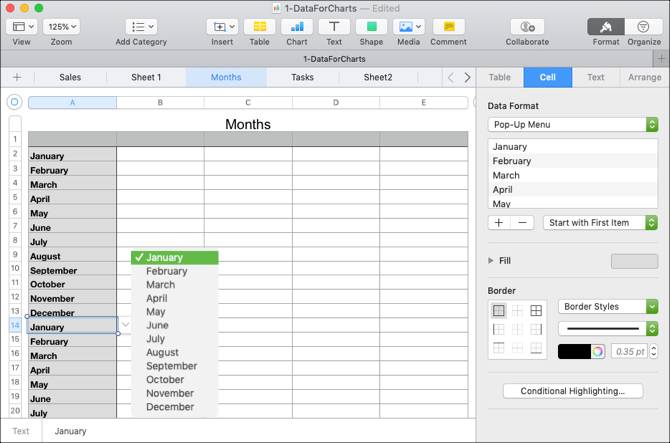This screenshot has height=443, width=670.
Task: Toggle the Format sidebar button
Action: click(606, 26)
